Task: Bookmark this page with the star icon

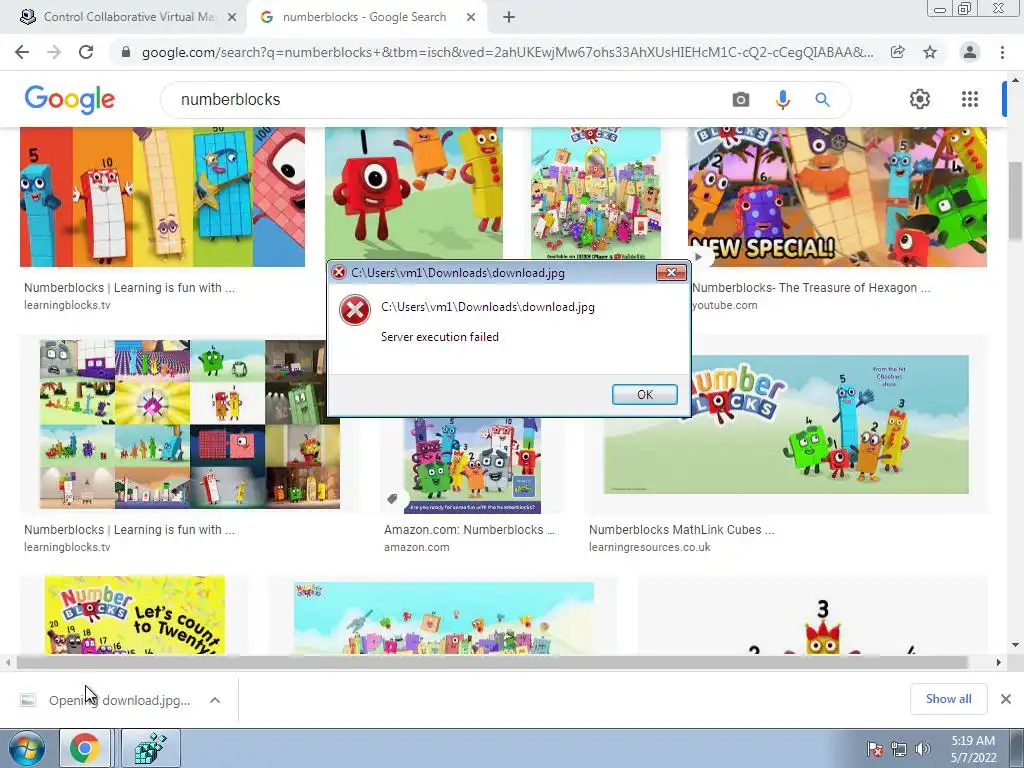Action: click(x=930, y=52)
